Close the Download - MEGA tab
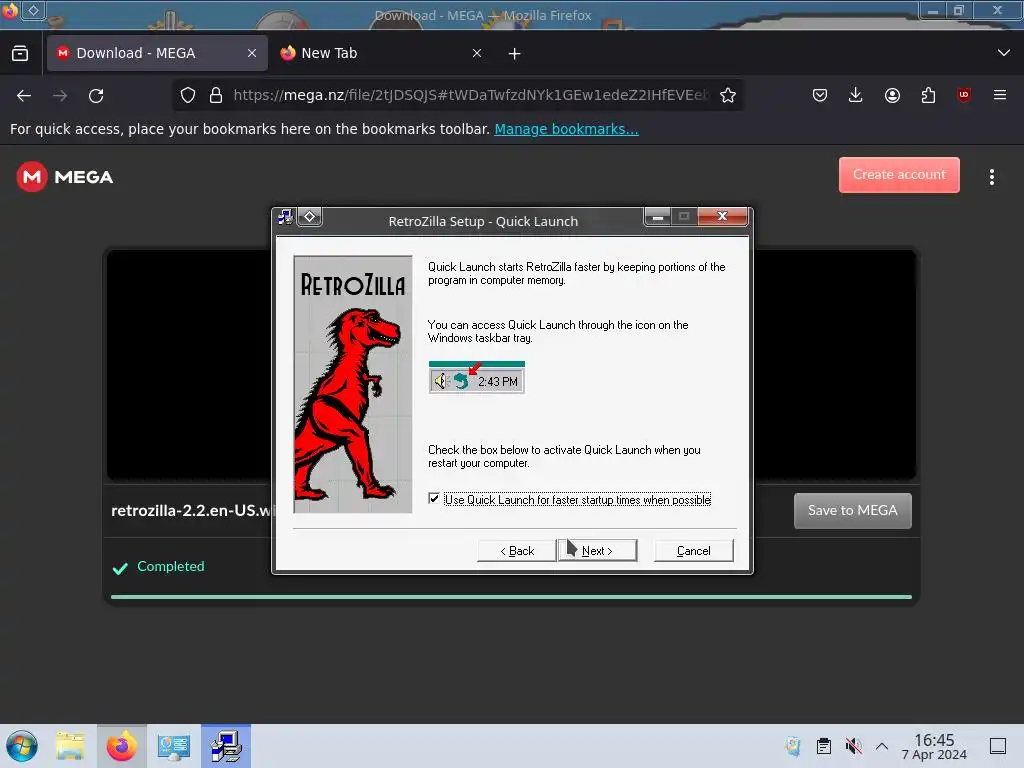This screenshot has width=1024, height=768. pyautogui.click(x=252, y=53)
